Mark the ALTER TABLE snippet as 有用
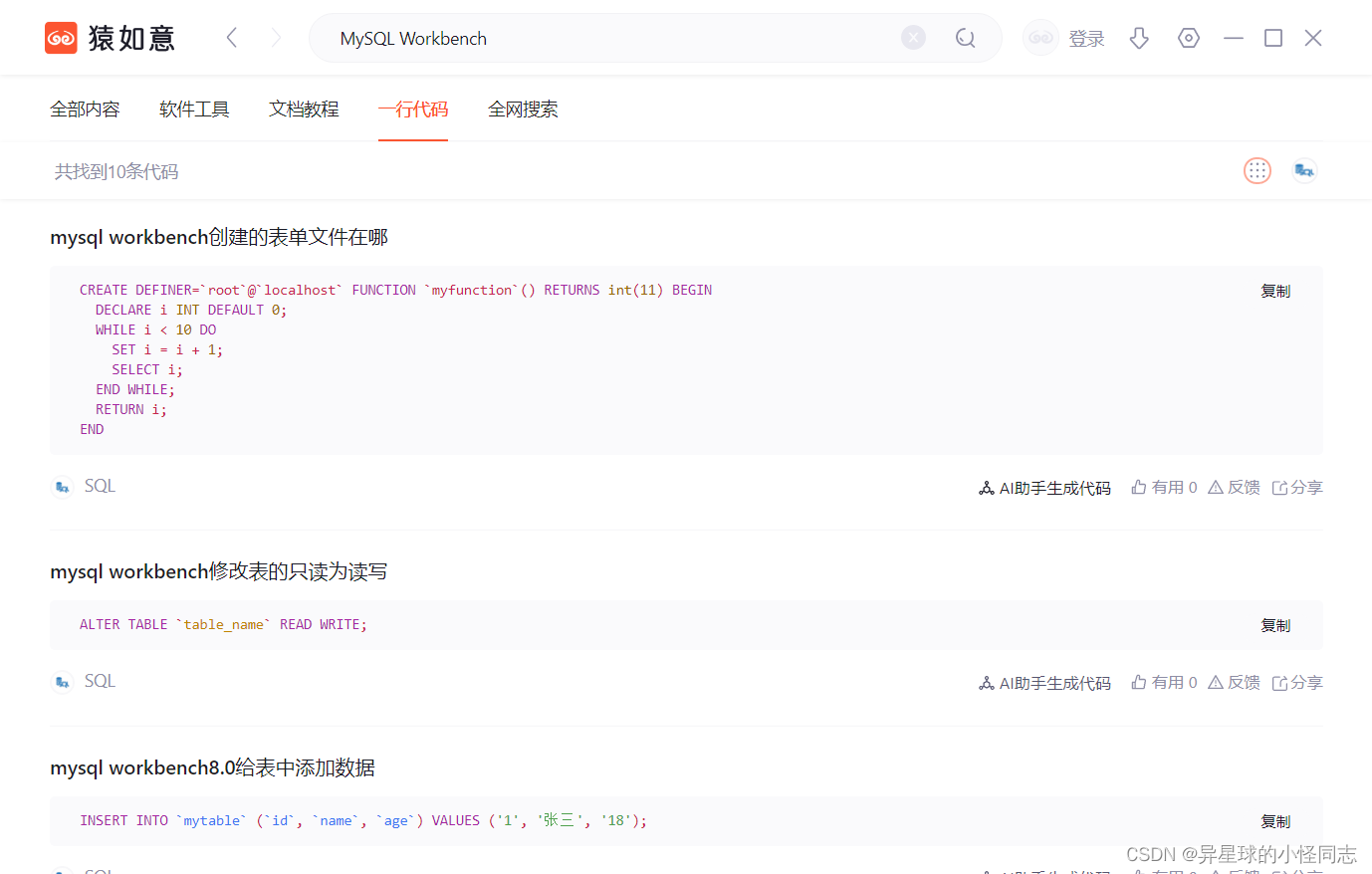Viewport: 1372px width, 874px height. coord(1164,683)
